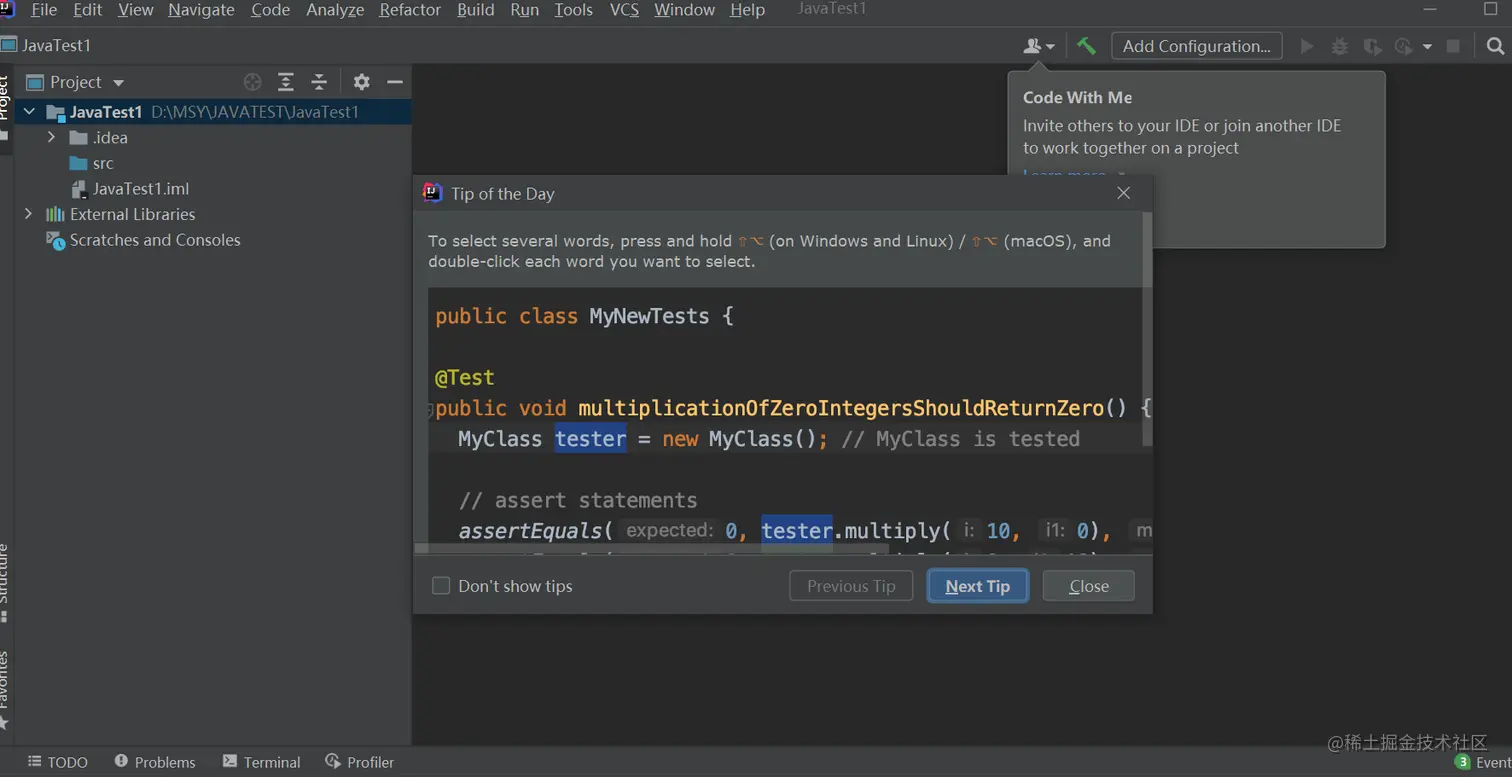Screen dimensions: 1512x777
Task: Open the Project panel gear options
Action: point(362,82)
